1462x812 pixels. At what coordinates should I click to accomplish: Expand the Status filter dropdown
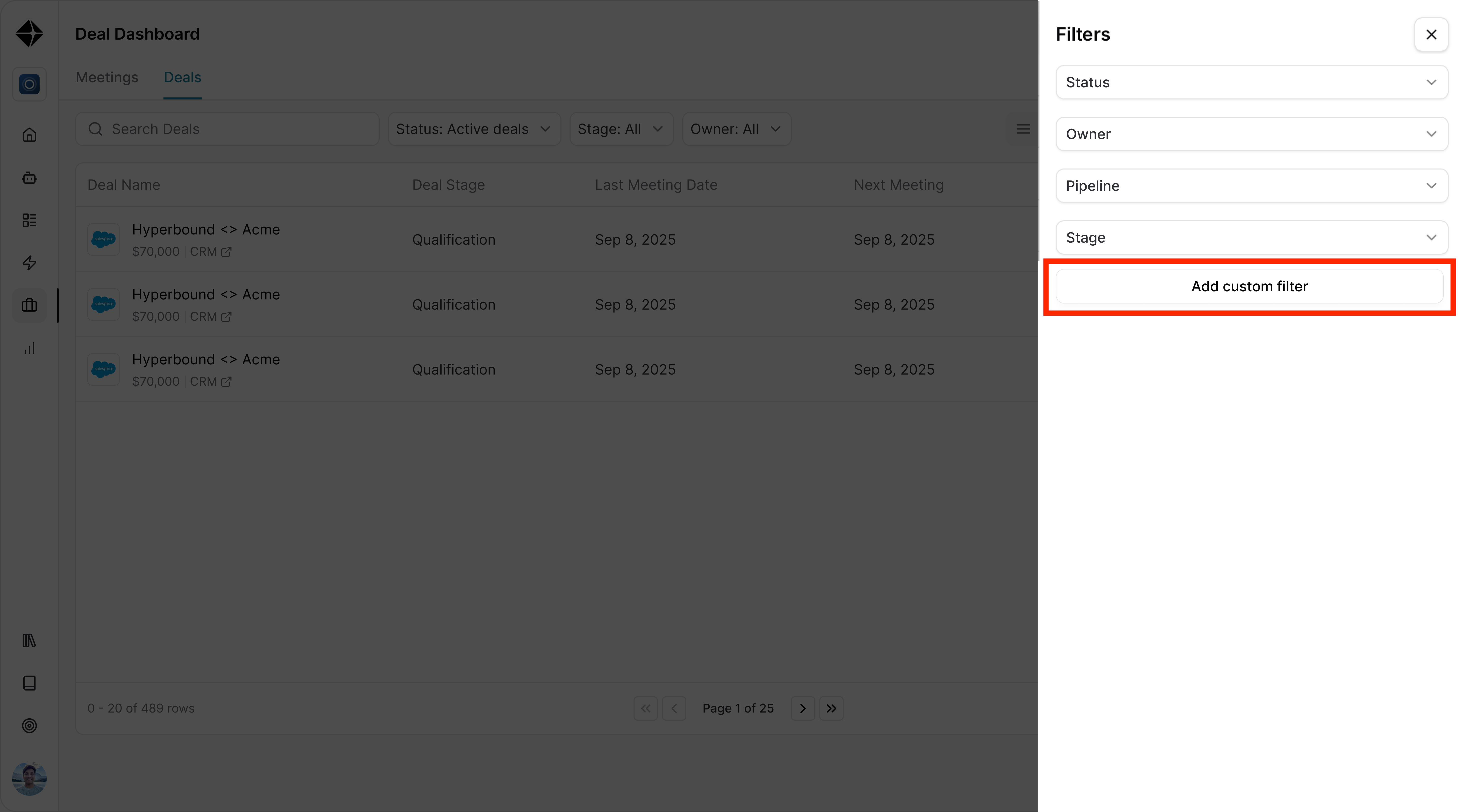pos(1251,82)
